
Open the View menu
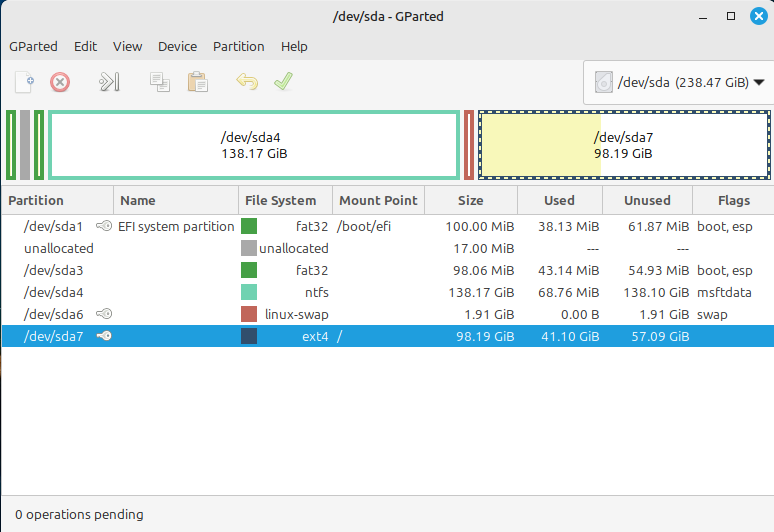[x=127, y=46]
